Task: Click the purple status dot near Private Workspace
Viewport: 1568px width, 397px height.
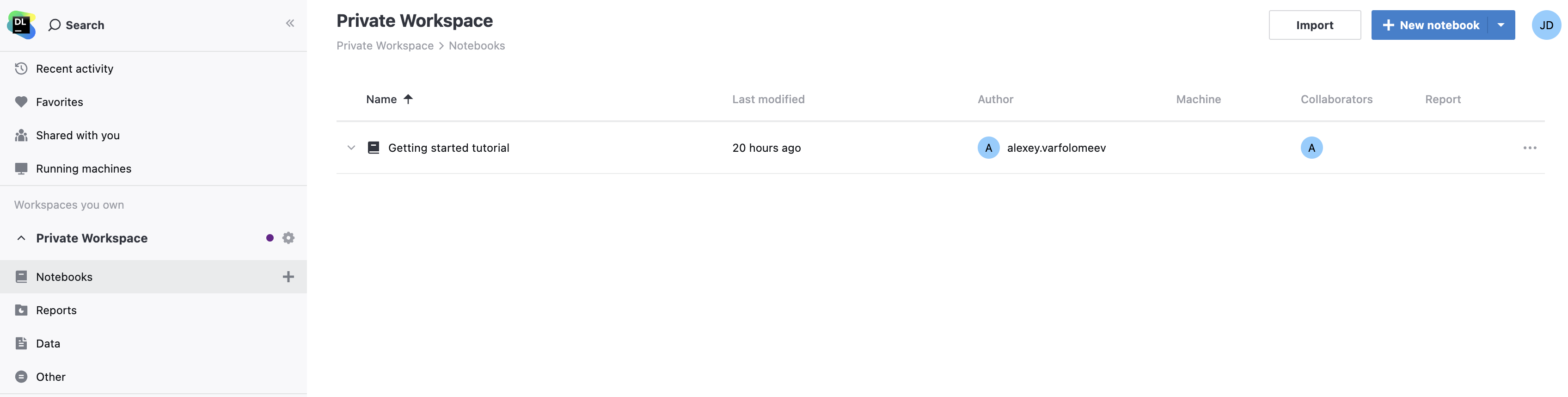Action: pos(269,237)
